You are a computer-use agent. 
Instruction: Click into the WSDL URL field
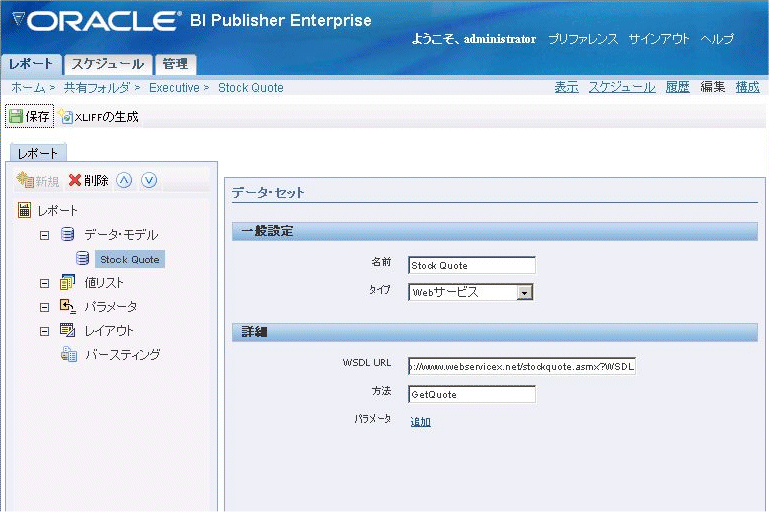522,366
